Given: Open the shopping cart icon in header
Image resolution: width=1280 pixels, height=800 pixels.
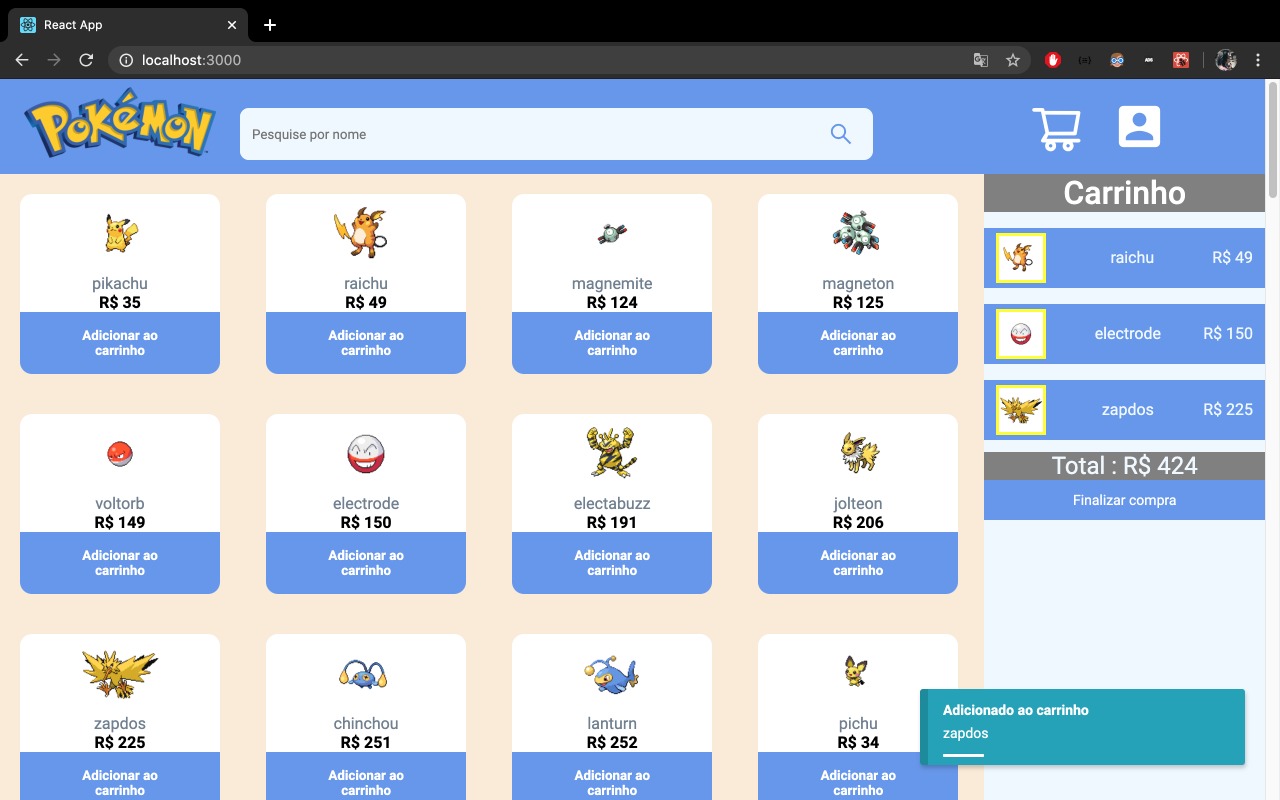Looking at the screenshot, I should (1056, 129).
